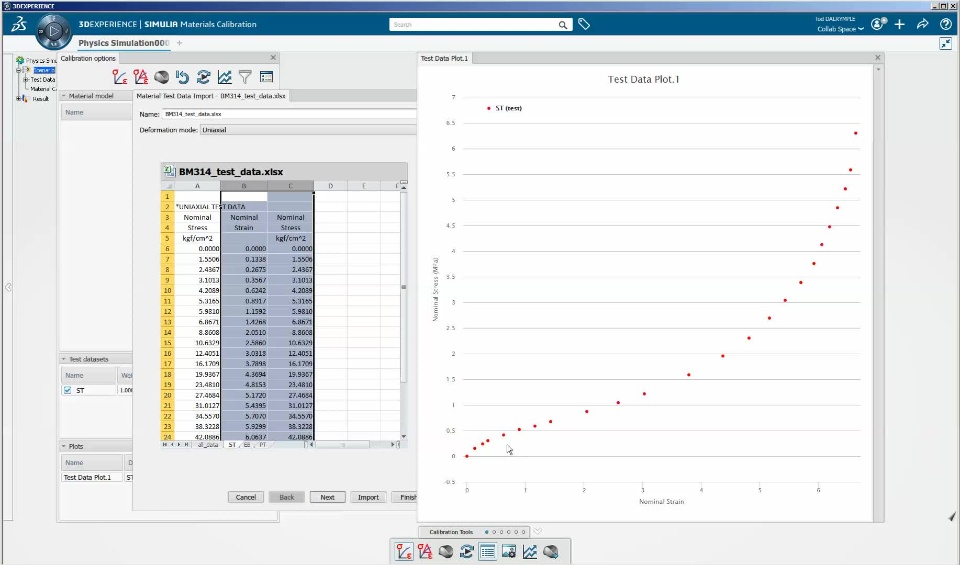Click Test Data Plot.1 row in Plots table
The height and width of the screenshot is (565, 960).
(x=97, y=477)
